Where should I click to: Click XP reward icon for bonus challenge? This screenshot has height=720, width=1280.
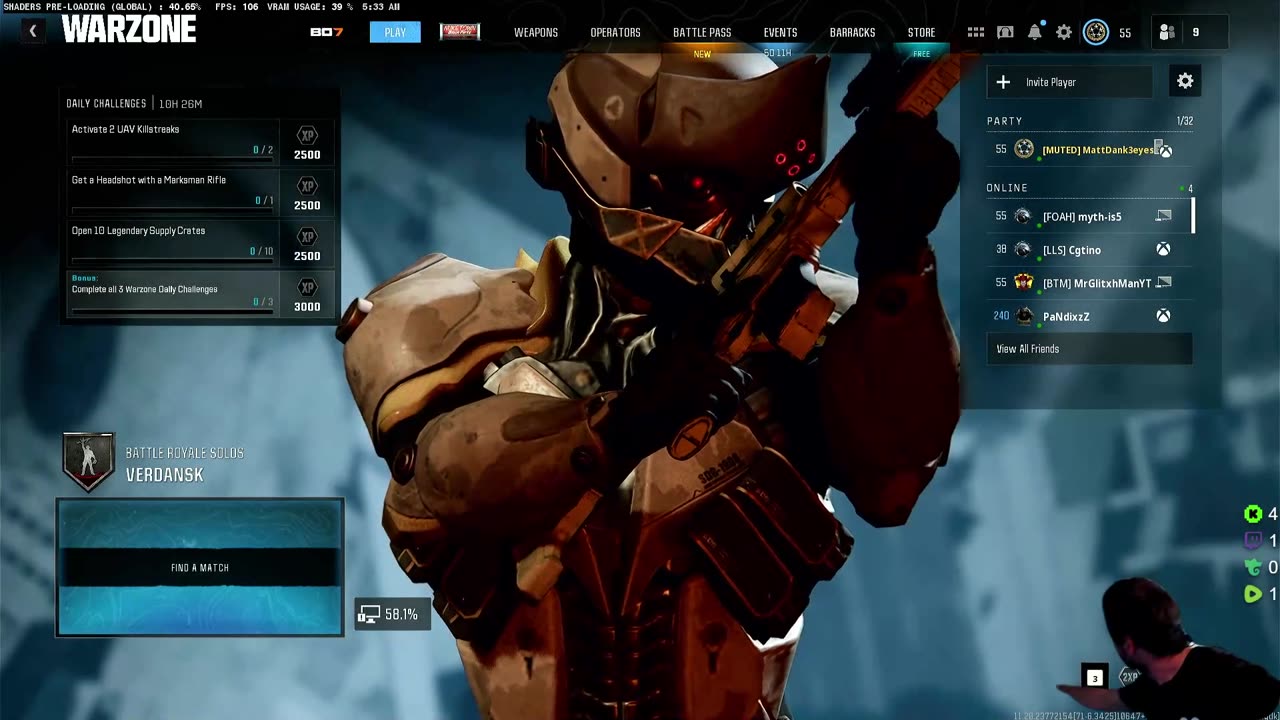(307, 289)
